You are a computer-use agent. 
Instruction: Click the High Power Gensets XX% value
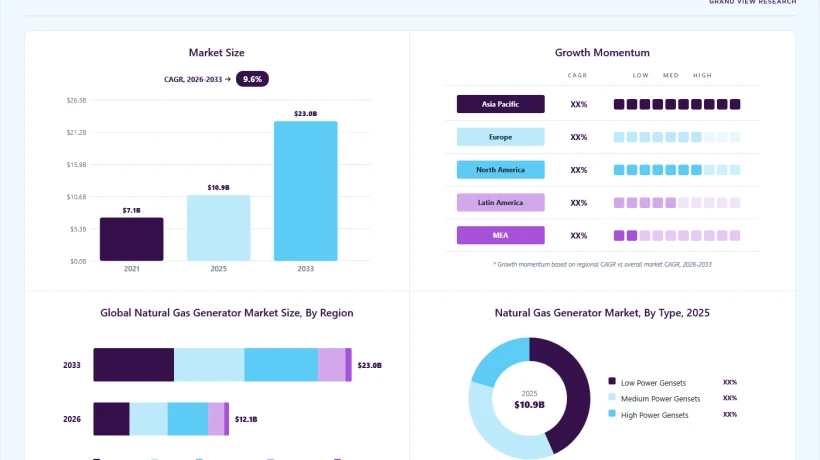(x=730, y=415)
